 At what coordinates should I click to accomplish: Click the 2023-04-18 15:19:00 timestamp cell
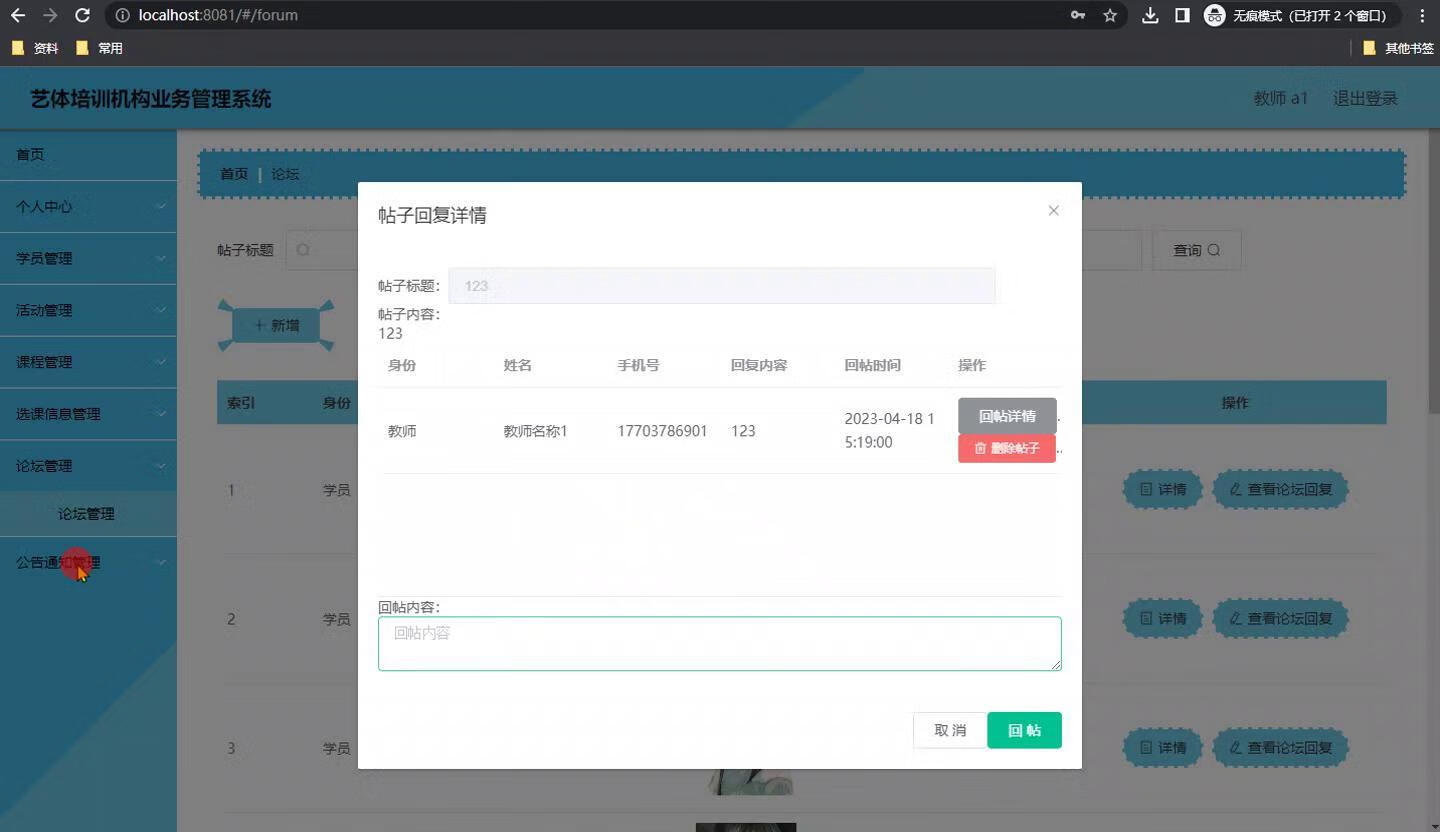[x=890, y=430]
